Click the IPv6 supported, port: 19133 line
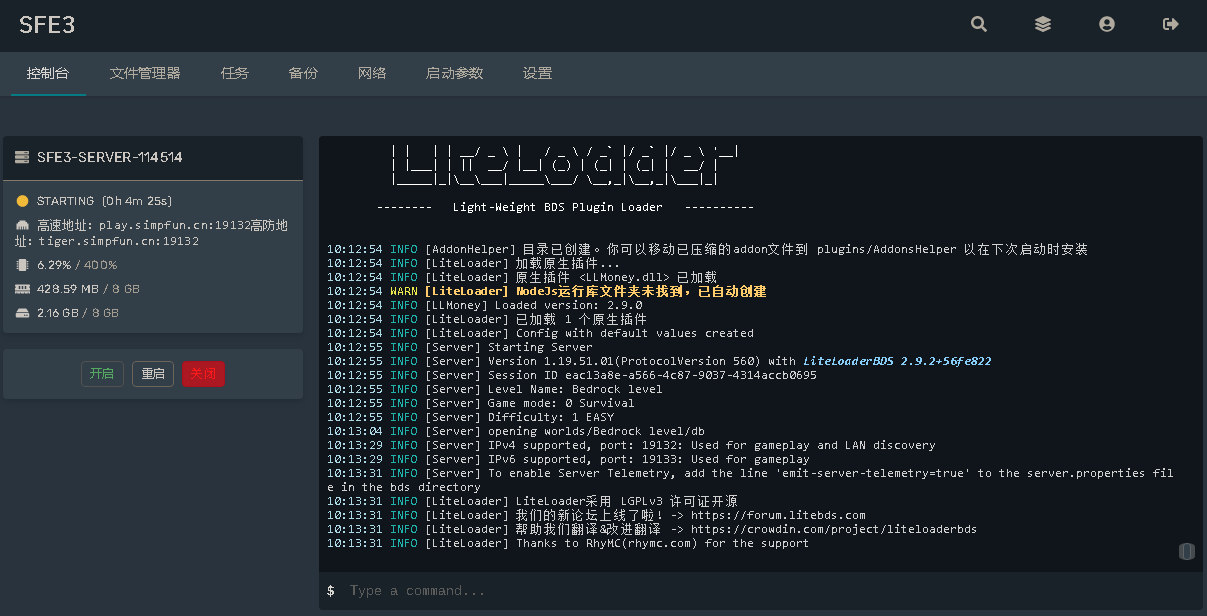The height and width of the screenshot is (616, 1207). [568, 459]
